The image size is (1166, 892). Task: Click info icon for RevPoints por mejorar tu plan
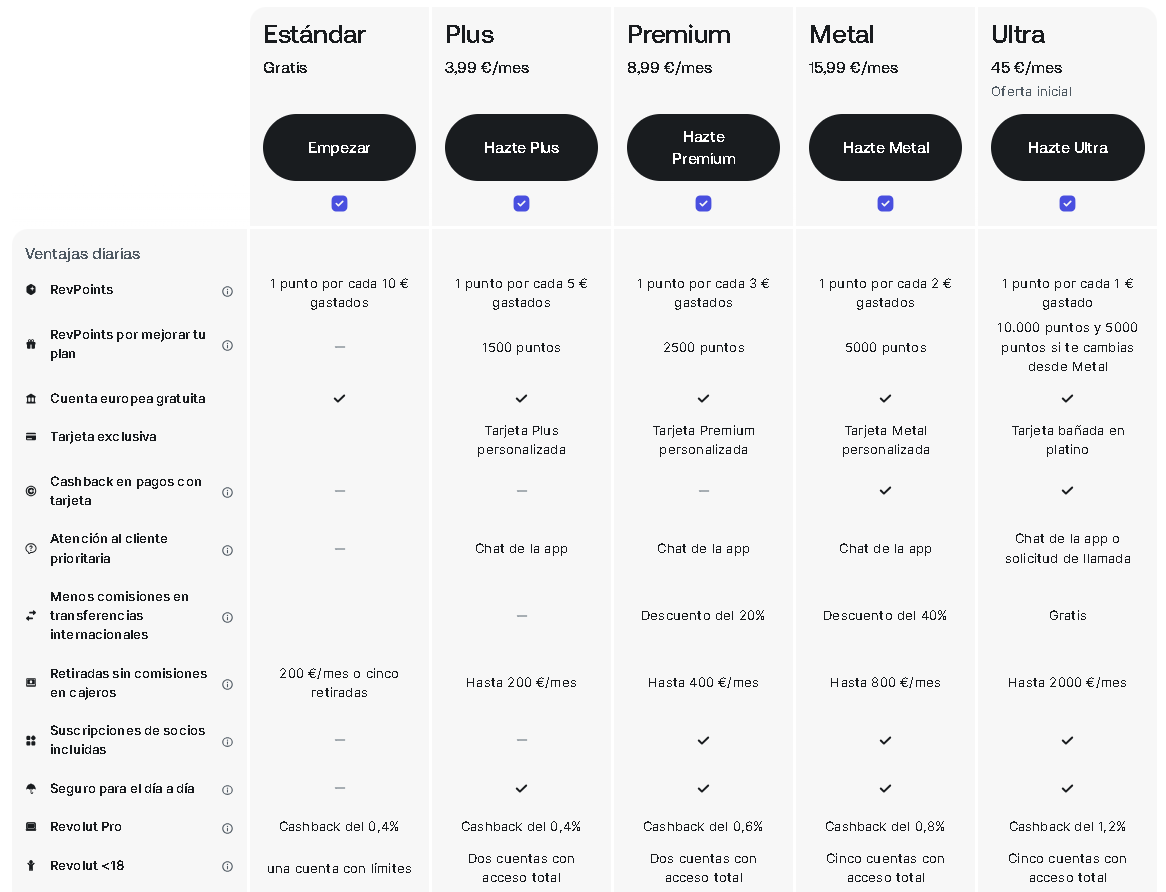pos(227,345)
